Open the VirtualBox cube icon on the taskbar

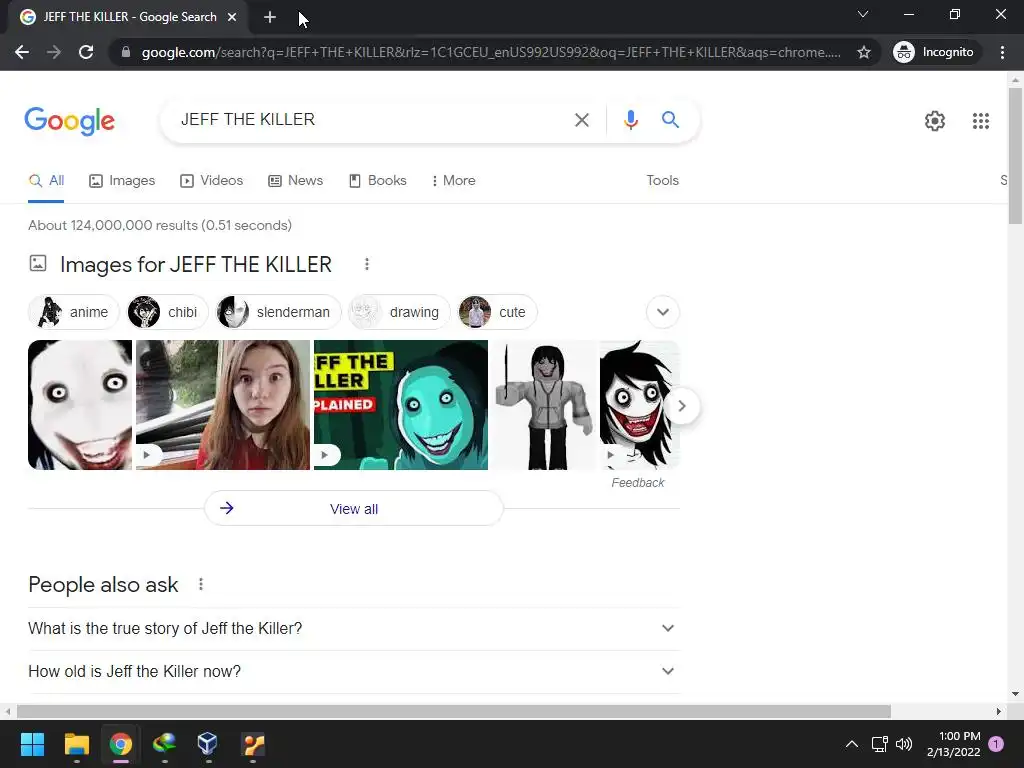[207, 744]
